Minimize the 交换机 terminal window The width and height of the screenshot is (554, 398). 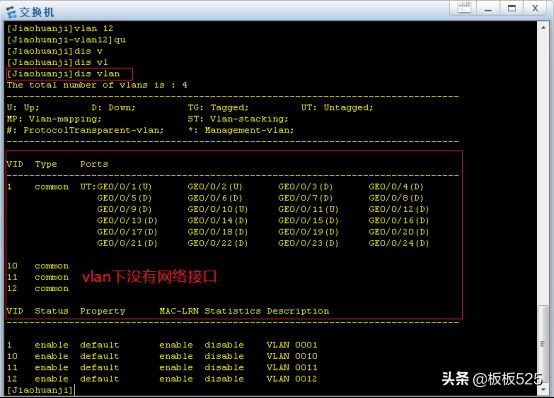[488, 8]
